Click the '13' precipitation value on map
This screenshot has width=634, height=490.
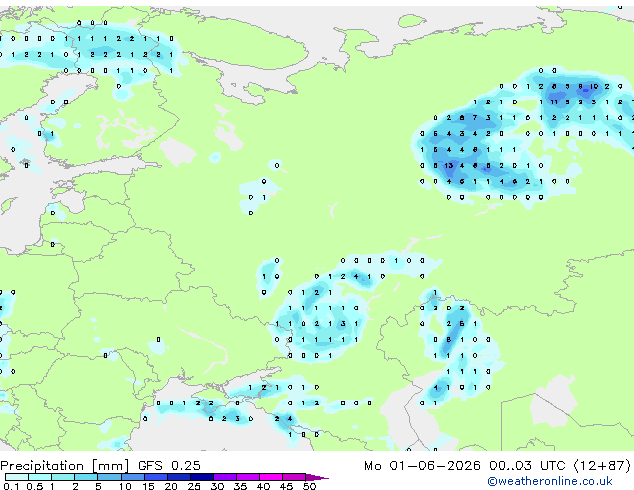[448, 165]
